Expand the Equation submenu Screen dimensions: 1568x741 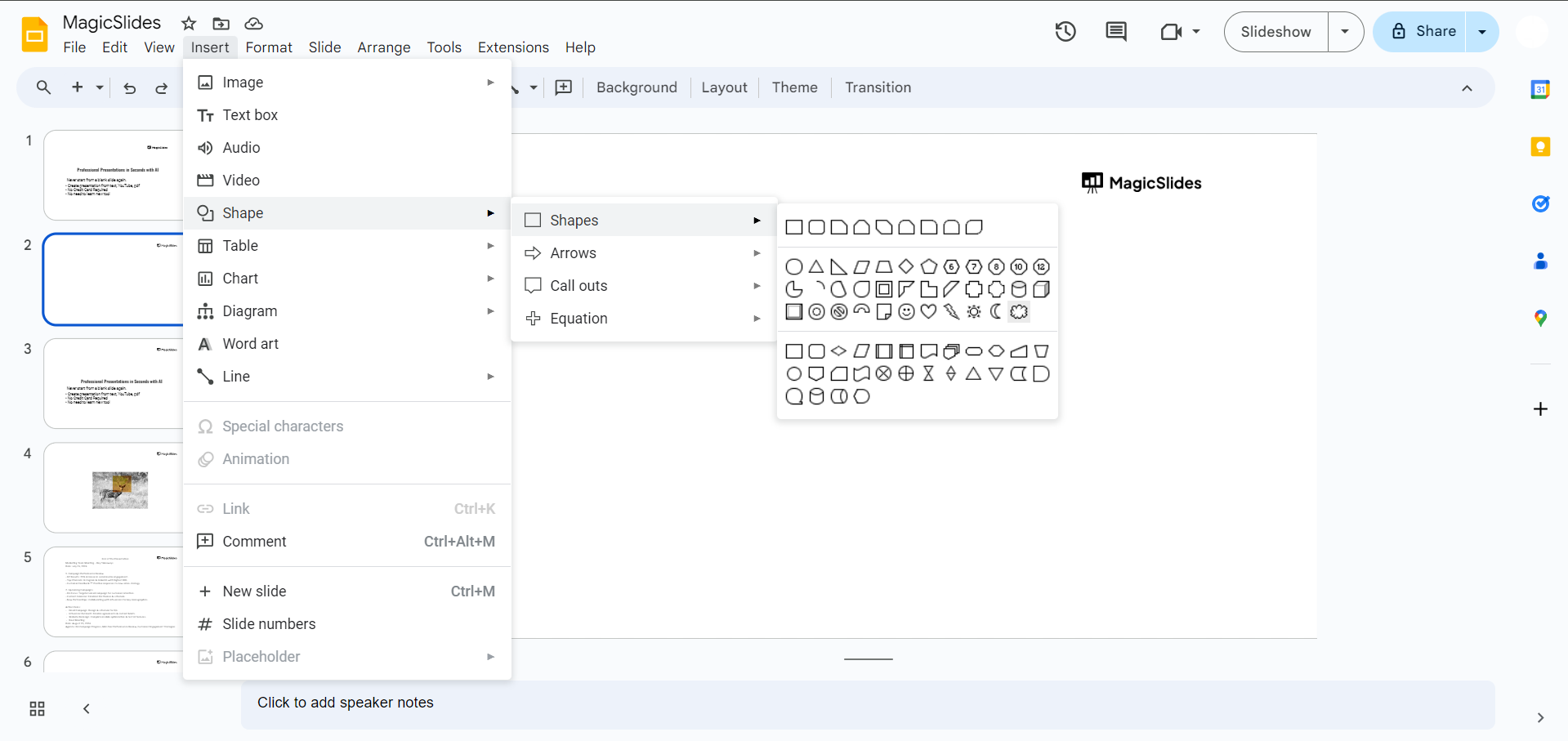644,319
